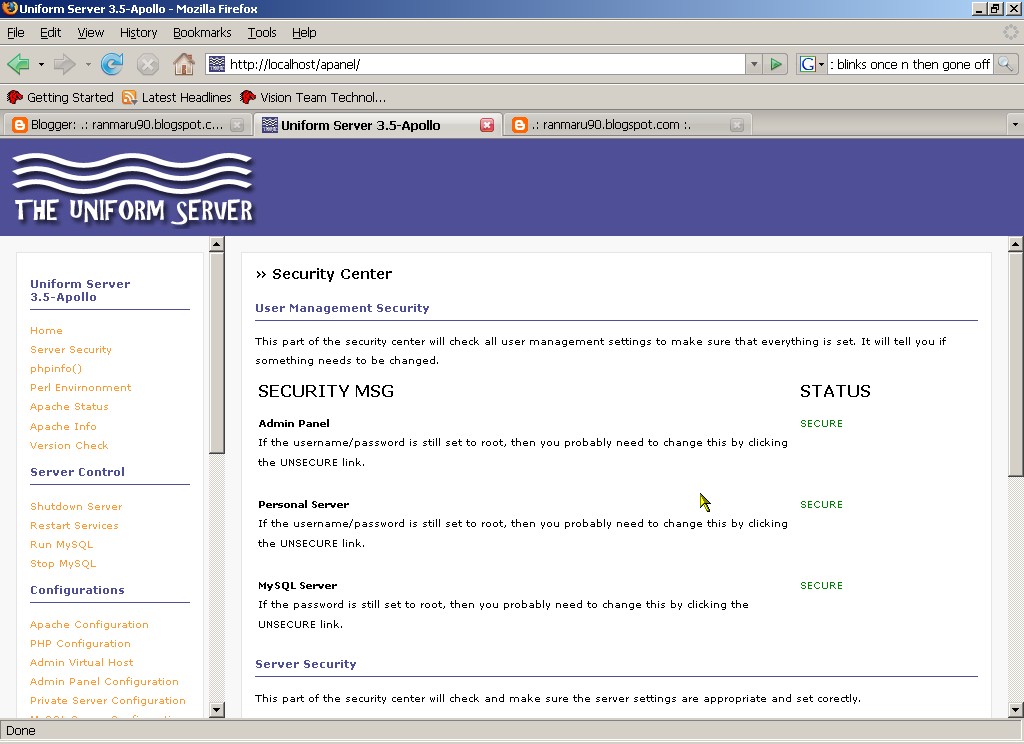
Task: Open the Vision Team Technol... bookmark
Action: 313,97
